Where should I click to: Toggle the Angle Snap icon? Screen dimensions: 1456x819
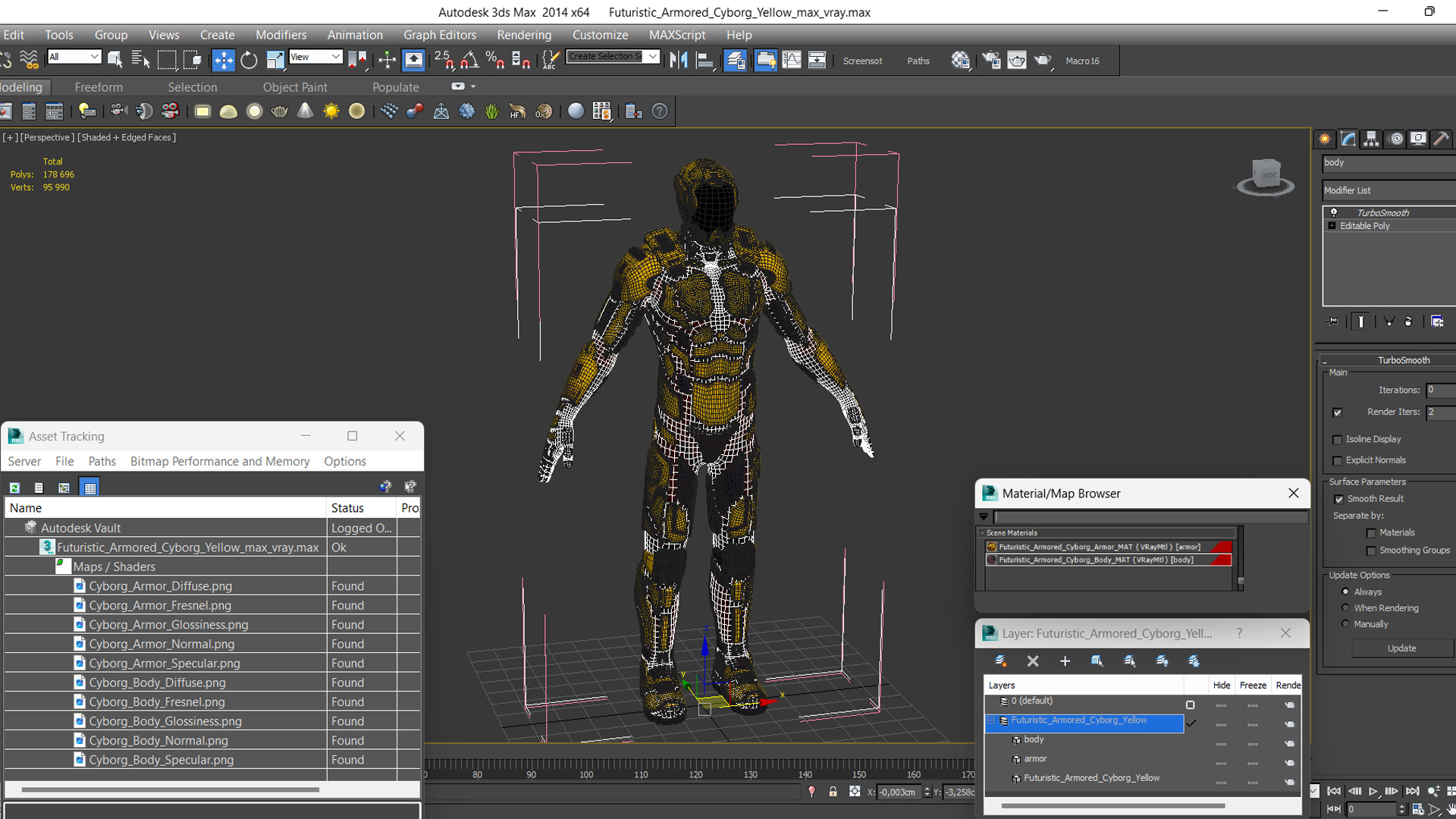470,61
